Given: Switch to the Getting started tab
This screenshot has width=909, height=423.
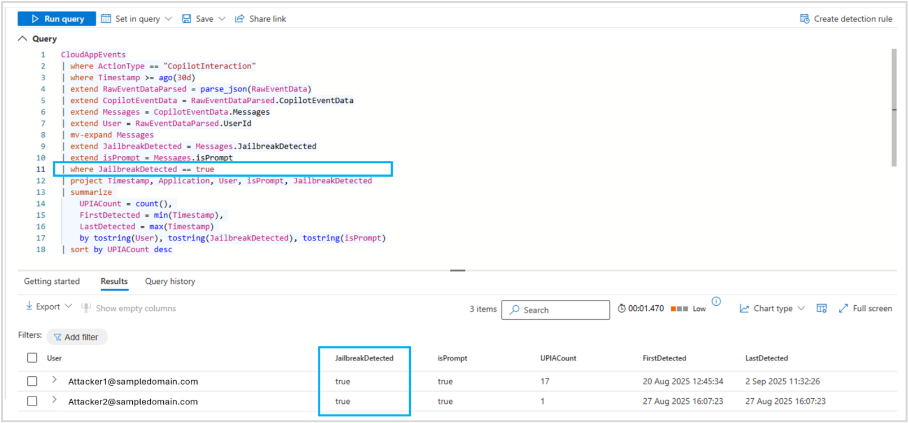Looking at the screenshot, I should pyautogui.click(x=52, y=281).
